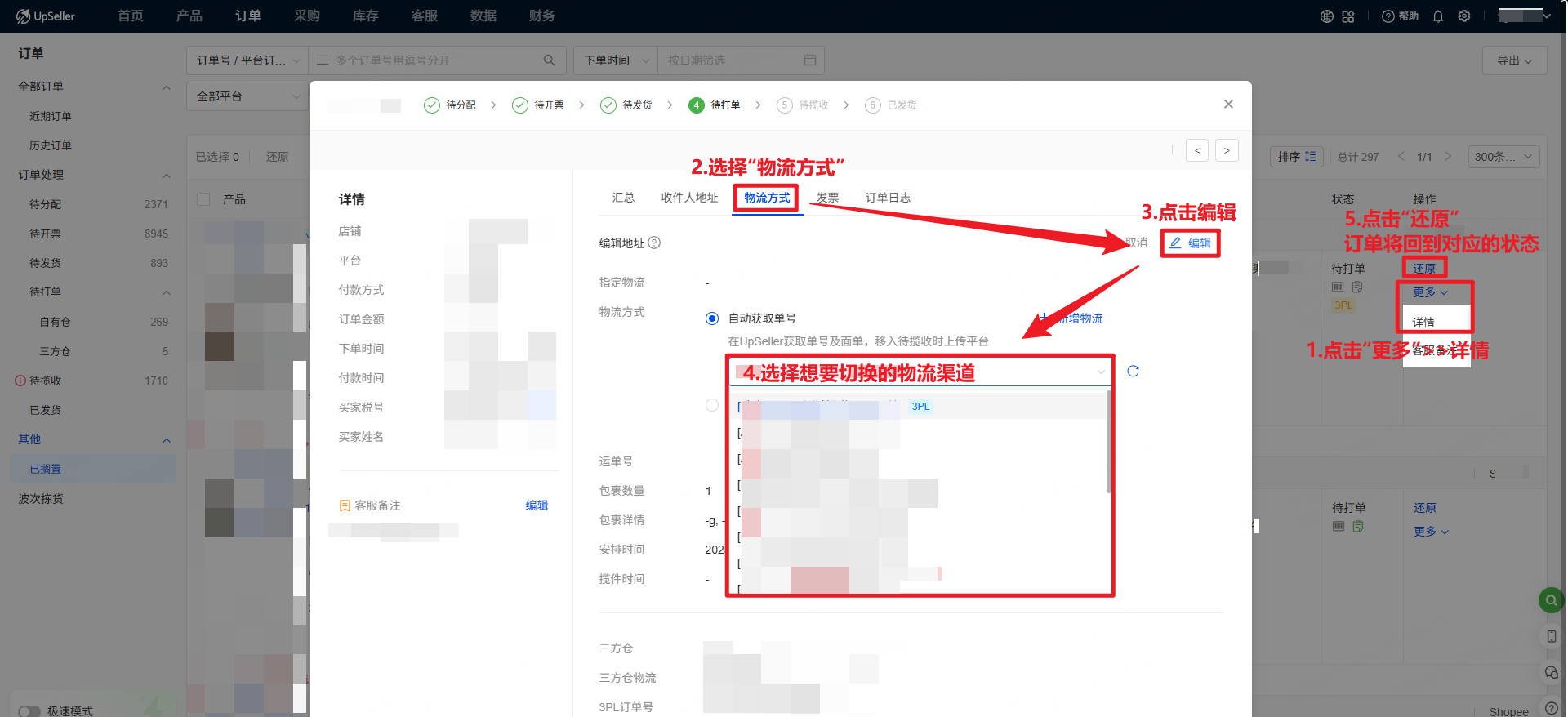Check the select-all checkbox beside 产品
The width and height of the screenshot is (1568, 717).
(x=204, y=199)
